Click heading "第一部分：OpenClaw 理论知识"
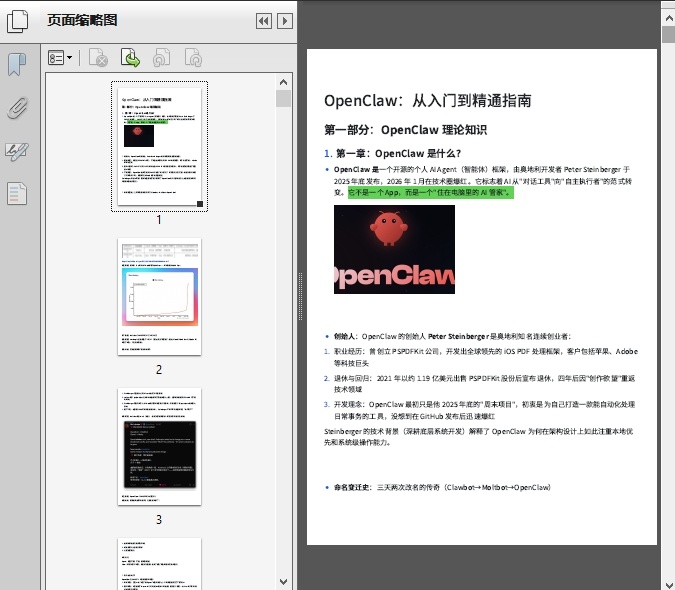 point(406,130)
